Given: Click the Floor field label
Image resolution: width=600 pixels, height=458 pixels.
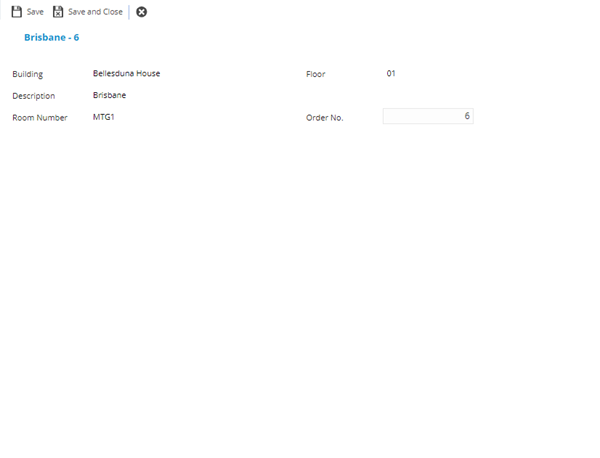Looking at the screenshot, I should click(x=315, y=75).
